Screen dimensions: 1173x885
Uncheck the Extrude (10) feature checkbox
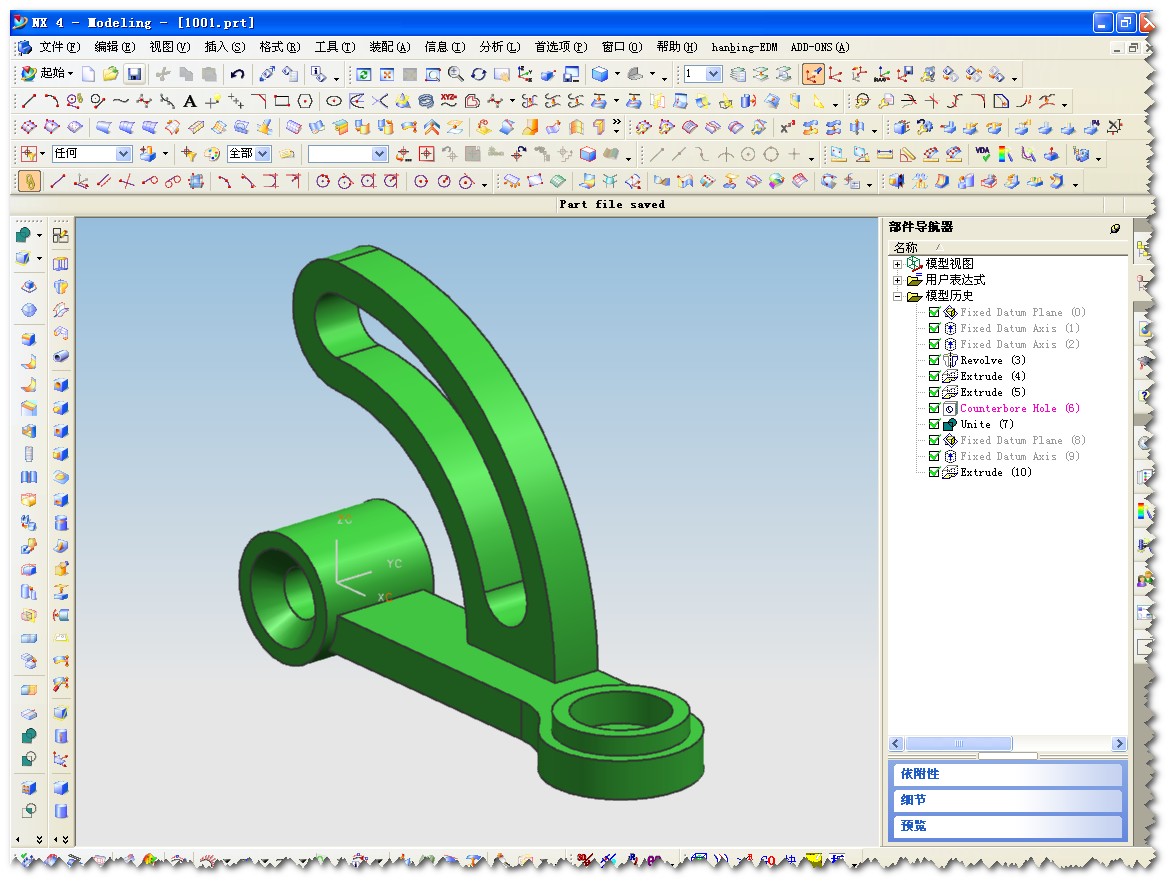[934, 472]
